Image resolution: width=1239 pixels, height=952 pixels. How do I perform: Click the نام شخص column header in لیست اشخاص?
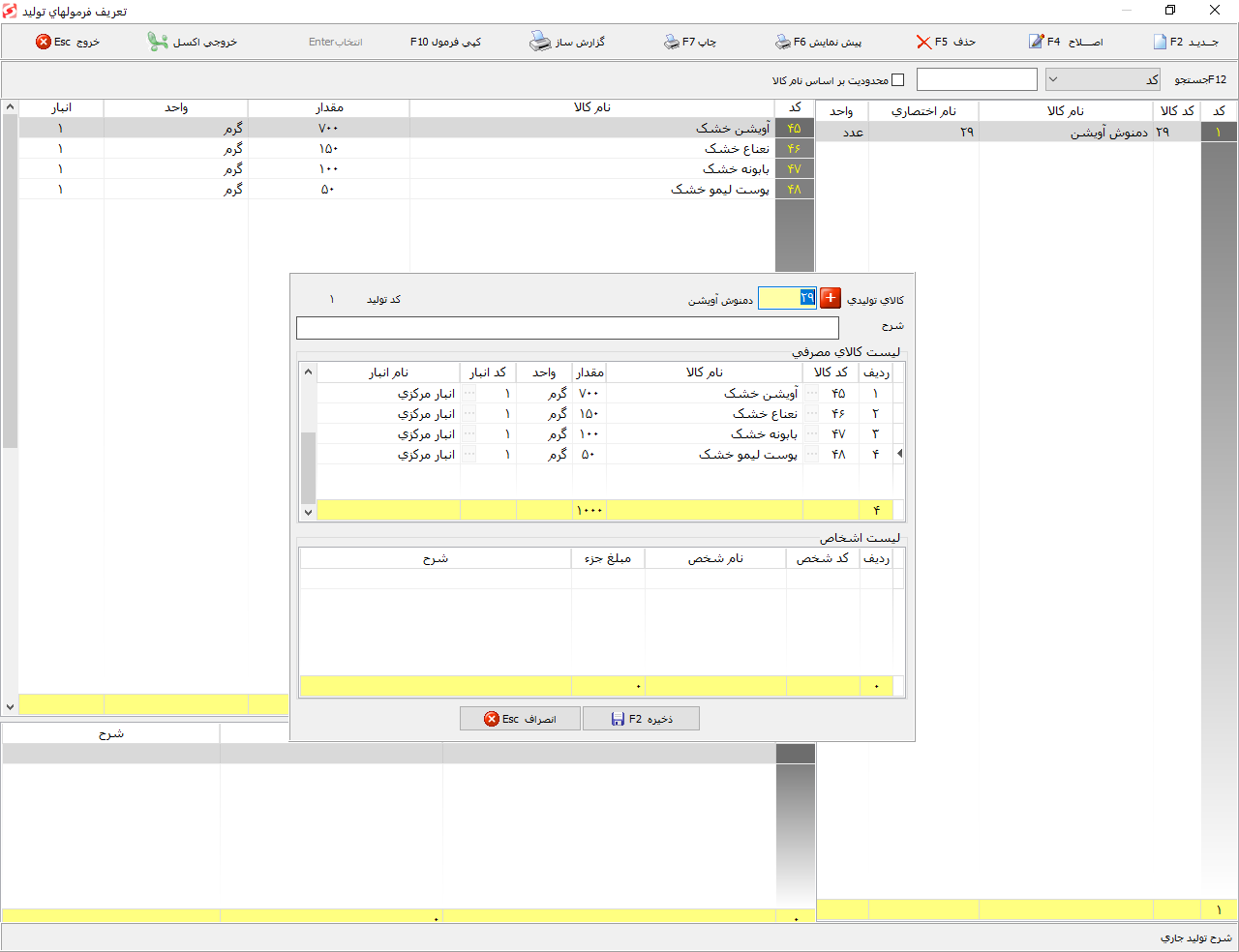pyautogui.click(x=715, y=558)
